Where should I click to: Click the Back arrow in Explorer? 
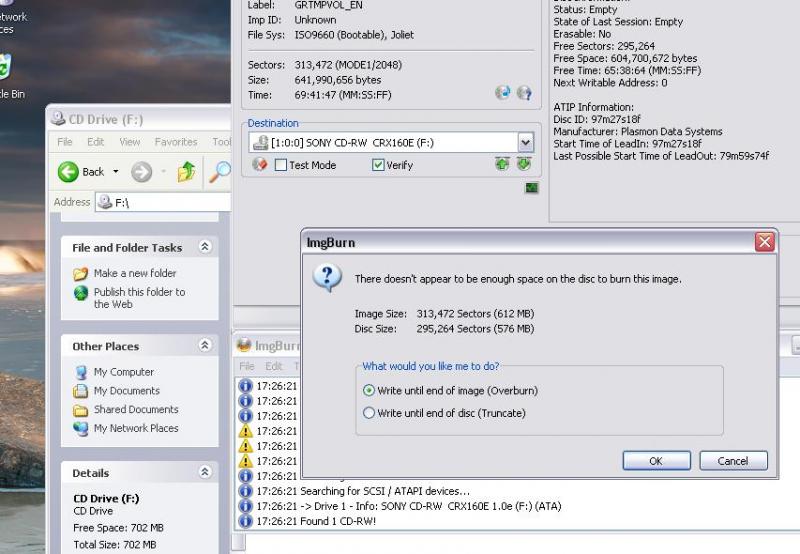pyautogui.click(x=69, y=172)
